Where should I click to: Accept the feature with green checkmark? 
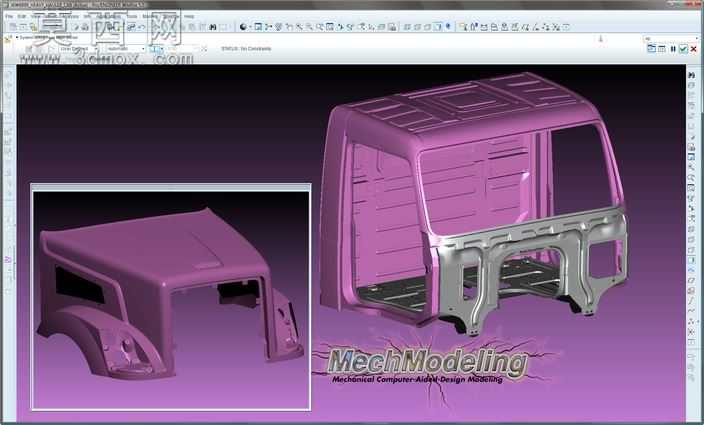683,49
